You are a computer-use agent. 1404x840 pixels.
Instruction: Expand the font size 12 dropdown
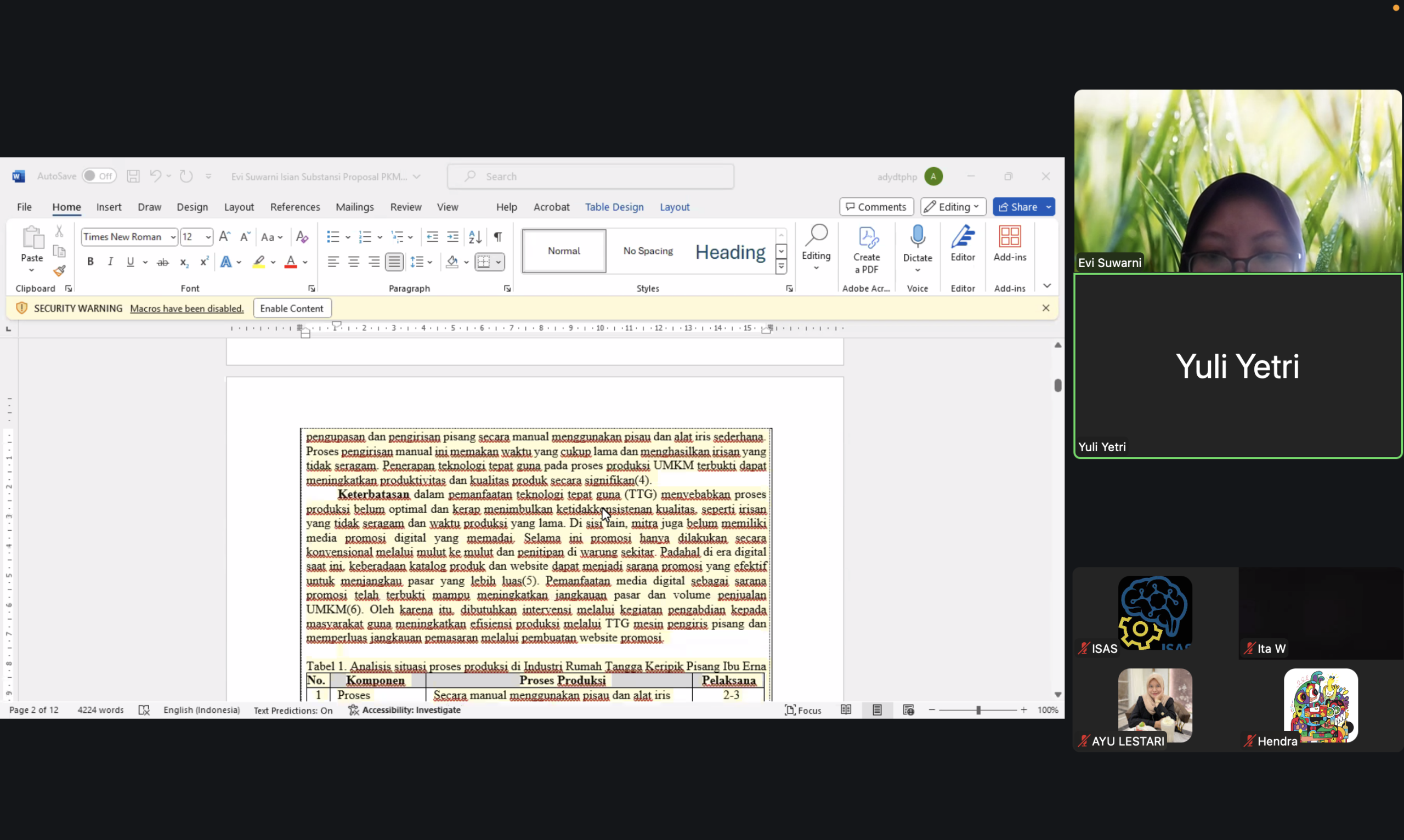(x=208, y=237)
